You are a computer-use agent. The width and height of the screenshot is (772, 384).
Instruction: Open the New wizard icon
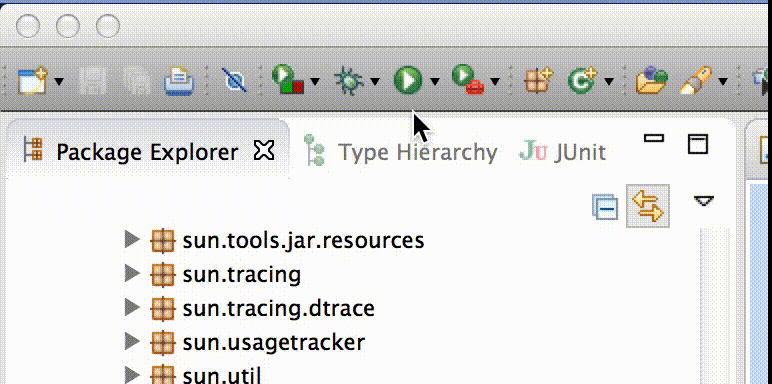pos(32,80)
